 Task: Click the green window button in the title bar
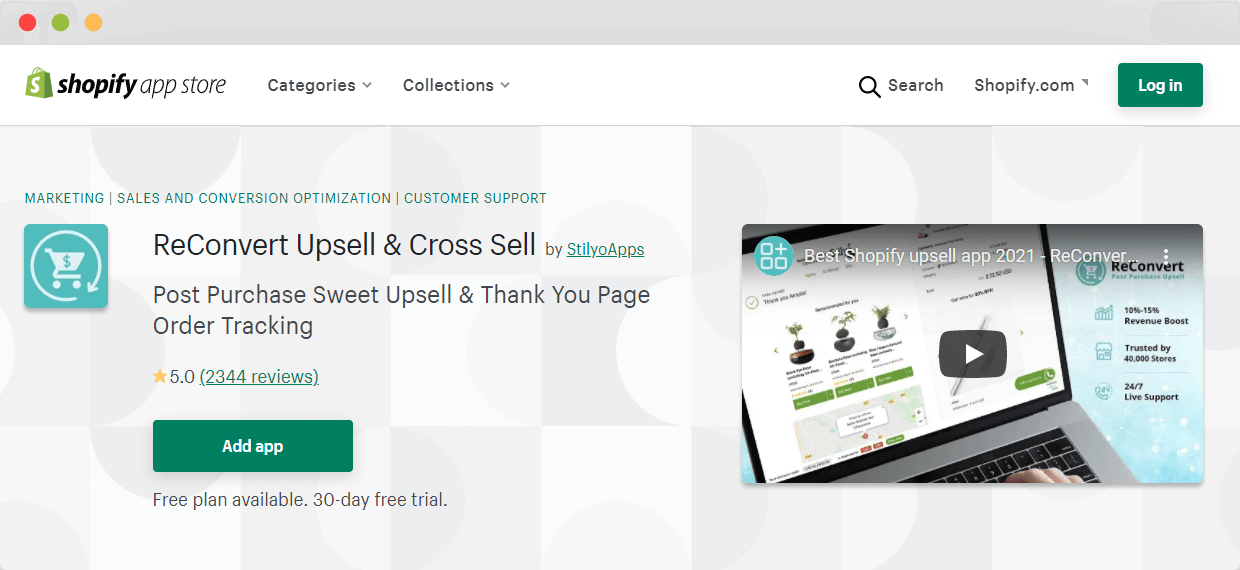pos(61,22)
